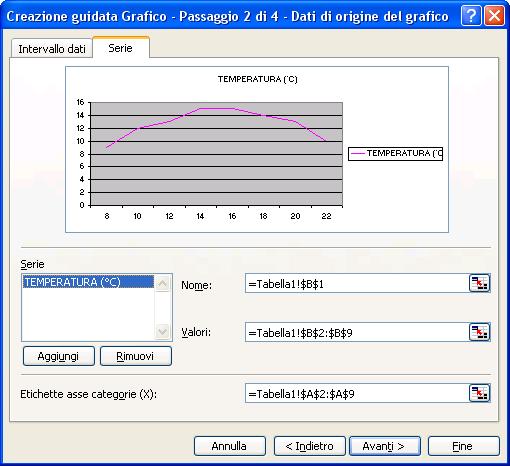Click the Etichette asse categorie input field
Image resolution: width=510 pixels, height=466 pixels.
[357, 393]
